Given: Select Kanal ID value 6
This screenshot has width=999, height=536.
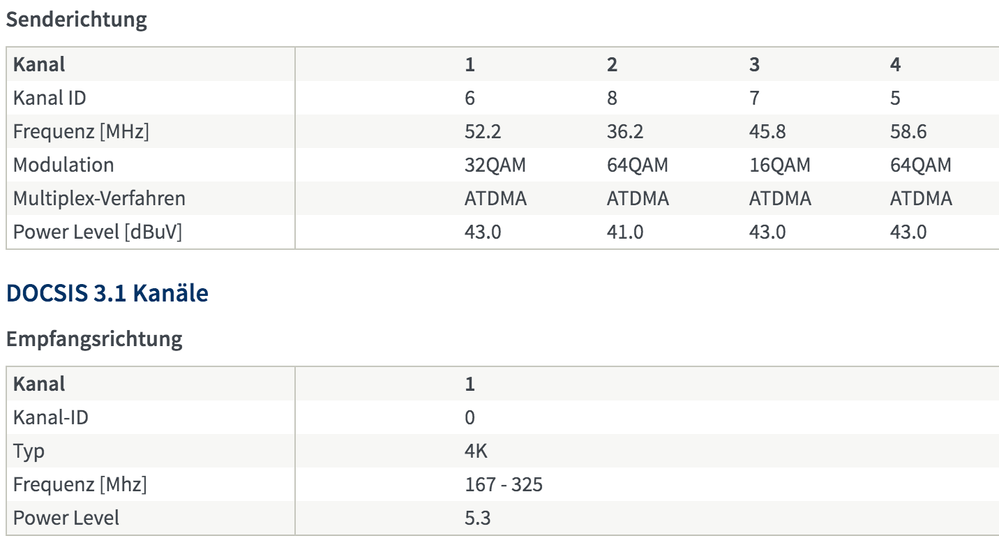Looking at the screenshot, I should (x=470, y=98).
